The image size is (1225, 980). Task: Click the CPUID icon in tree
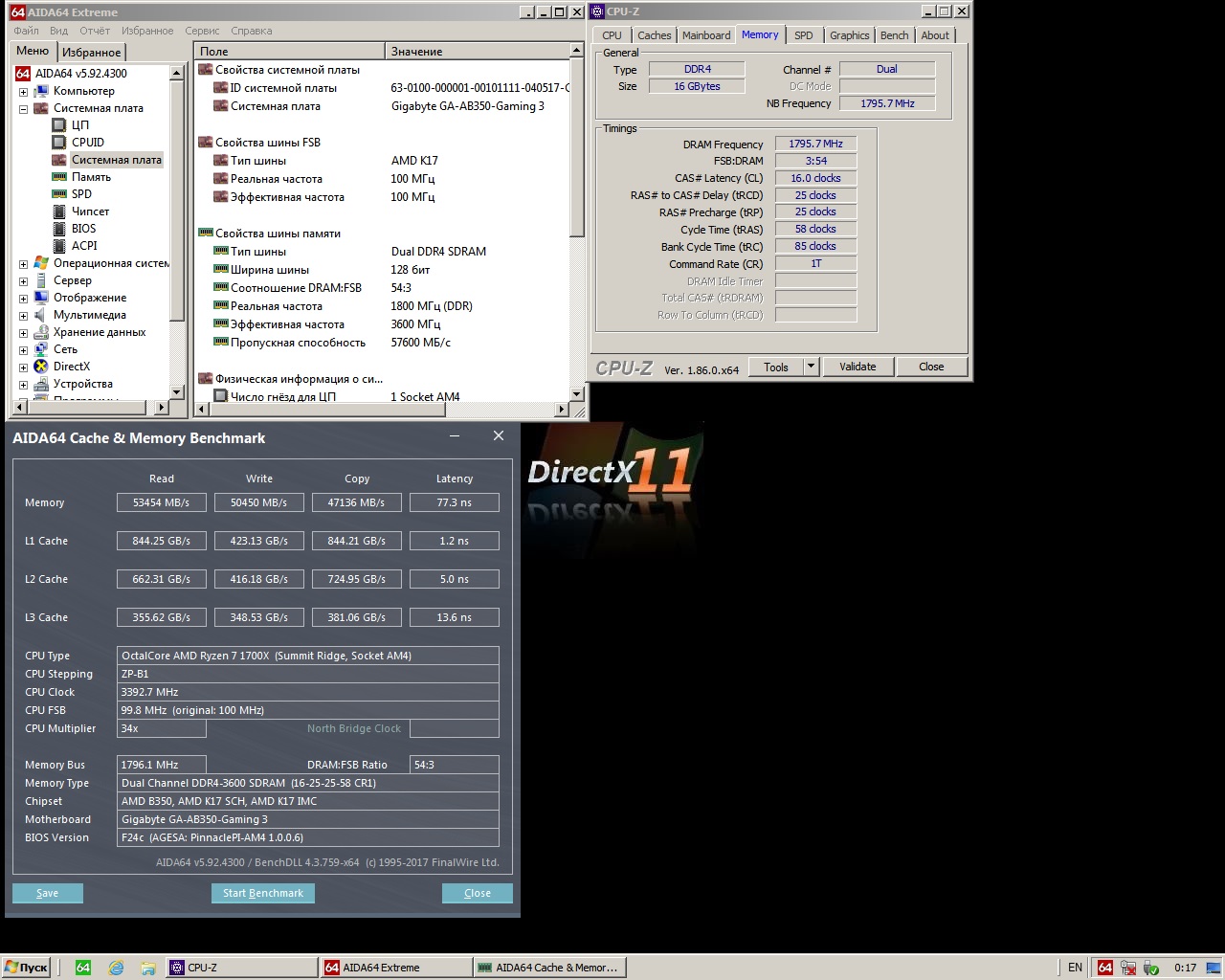click(59, 143)
